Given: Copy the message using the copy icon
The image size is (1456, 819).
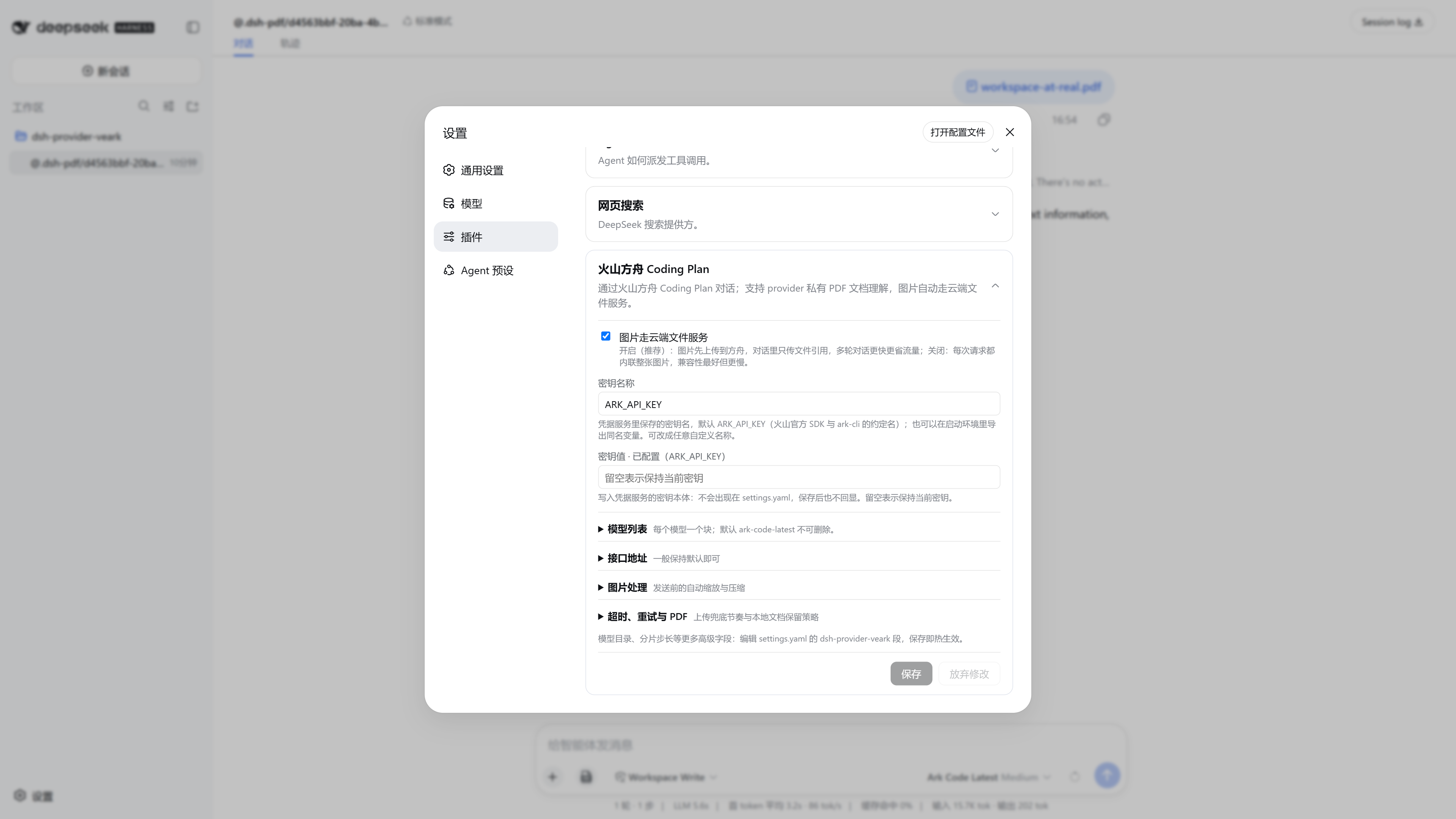Looking at the screenshot, I should (1104, 120).
